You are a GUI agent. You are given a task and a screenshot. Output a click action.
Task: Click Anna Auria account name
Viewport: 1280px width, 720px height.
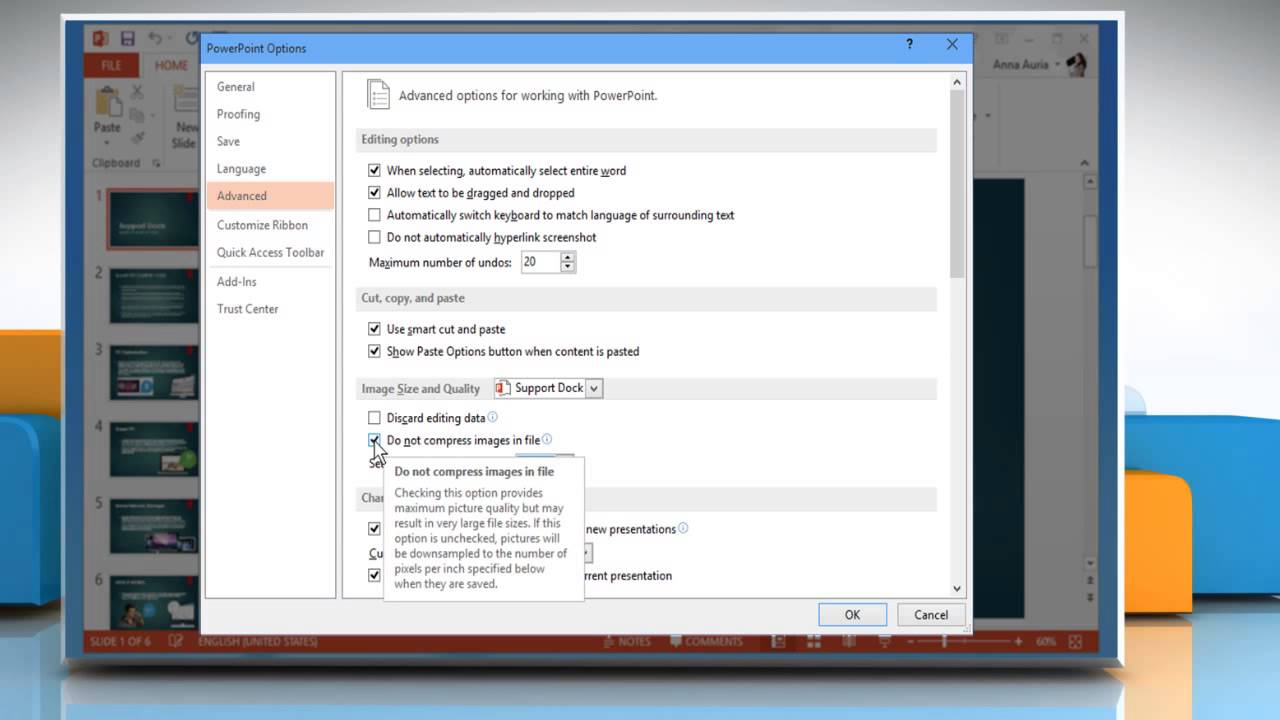[1021, 65]
